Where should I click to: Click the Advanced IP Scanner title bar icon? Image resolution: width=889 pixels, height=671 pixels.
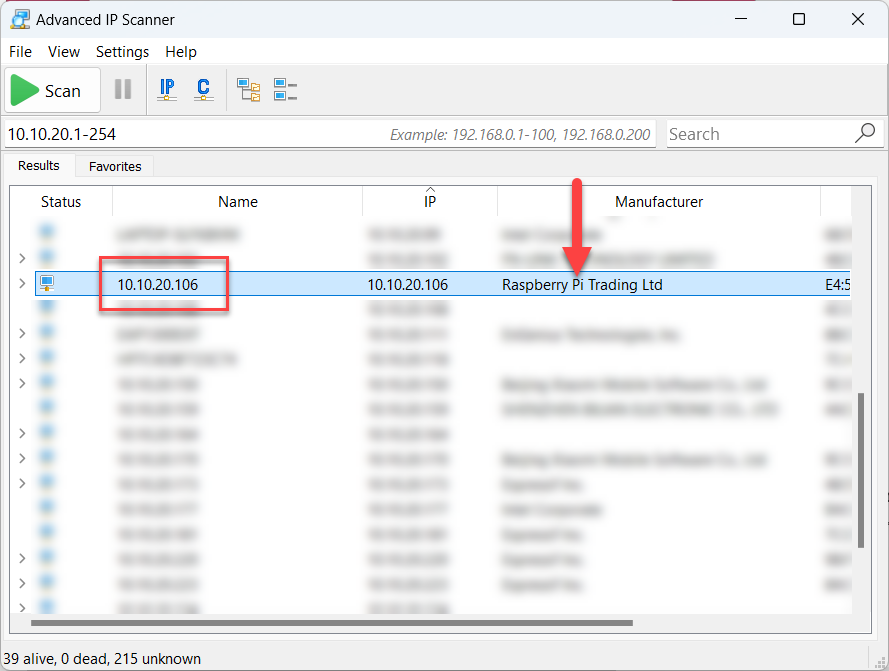(x=20, y=19)
